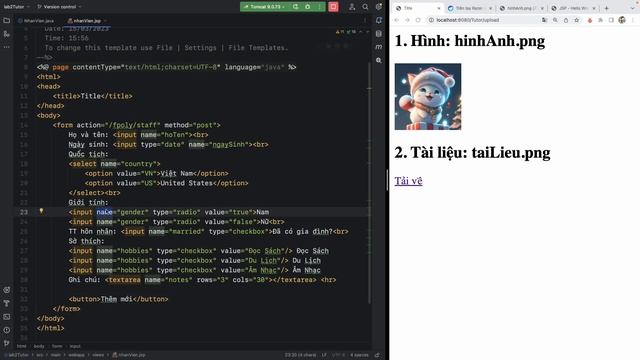Image resolution: width=640 pixels, height=360 pixels.
Task: Click the line 23 number in gutter
Action: (x=24, y=212)
